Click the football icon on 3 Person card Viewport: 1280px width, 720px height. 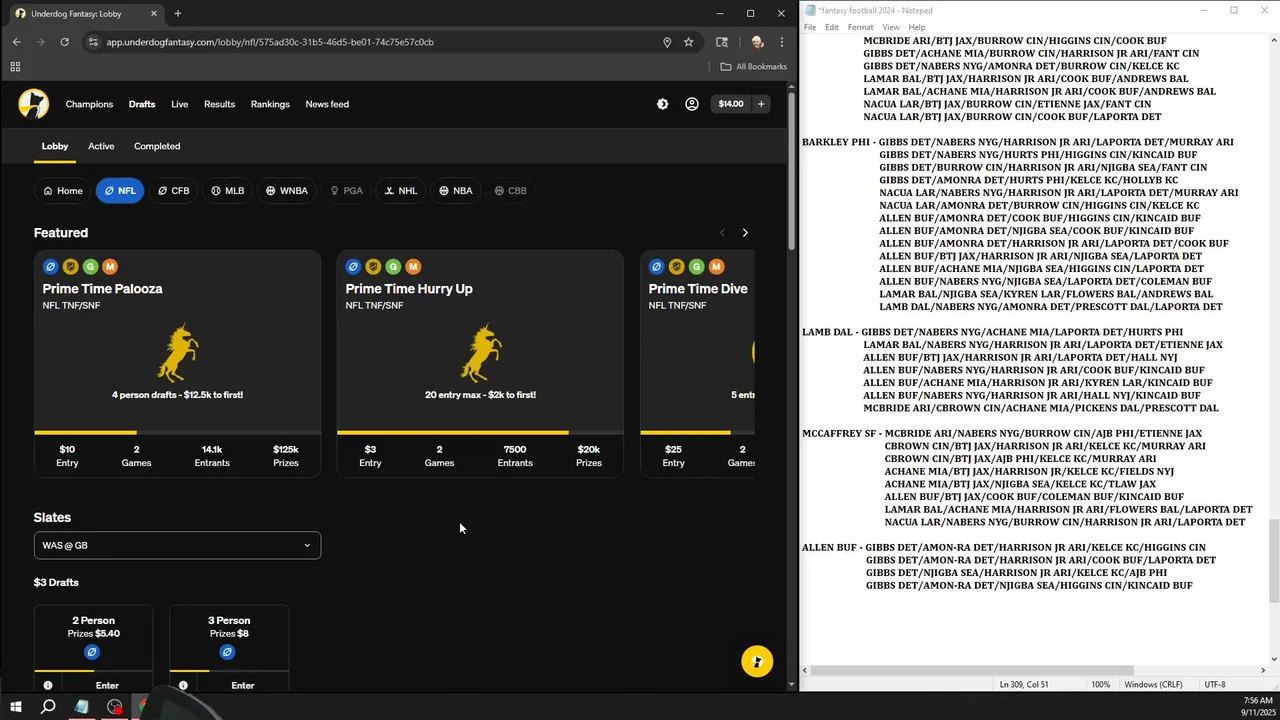(227, 652)
